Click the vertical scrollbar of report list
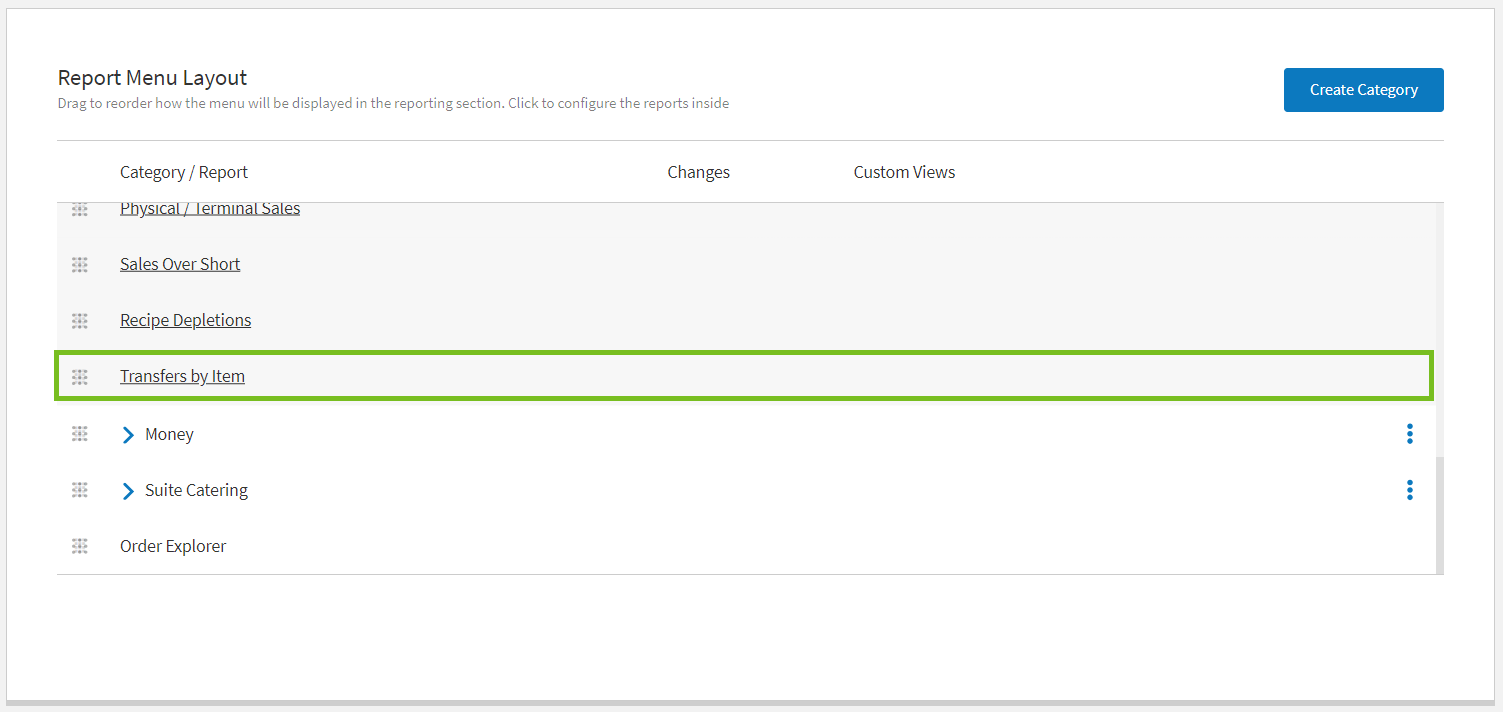The width and height of the screenshot is (1503, 712). click(1439, 514)
